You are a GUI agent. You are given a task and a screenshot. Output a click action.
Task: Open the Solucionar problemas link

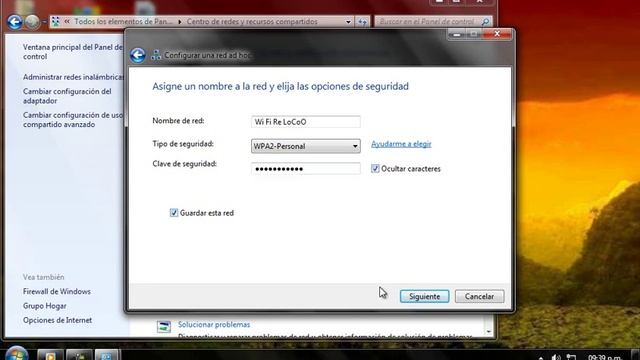[214, 324]
